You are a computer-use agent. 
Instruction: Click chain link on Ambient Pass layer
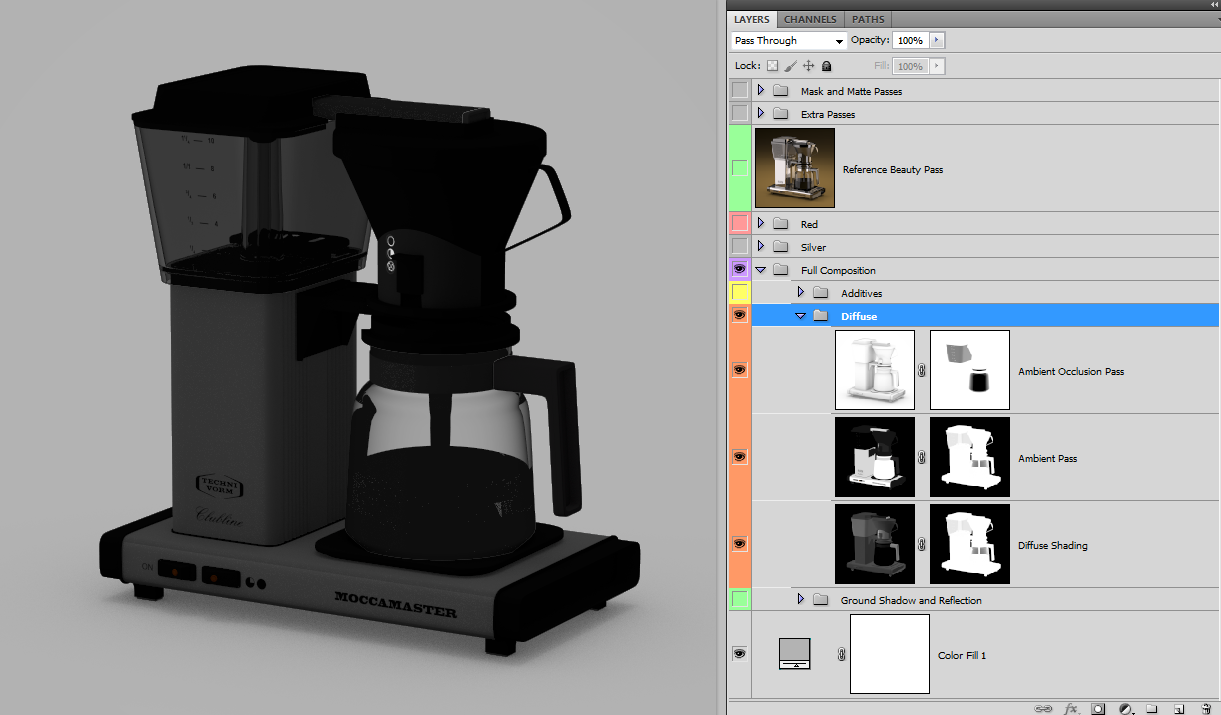[922, 457]
